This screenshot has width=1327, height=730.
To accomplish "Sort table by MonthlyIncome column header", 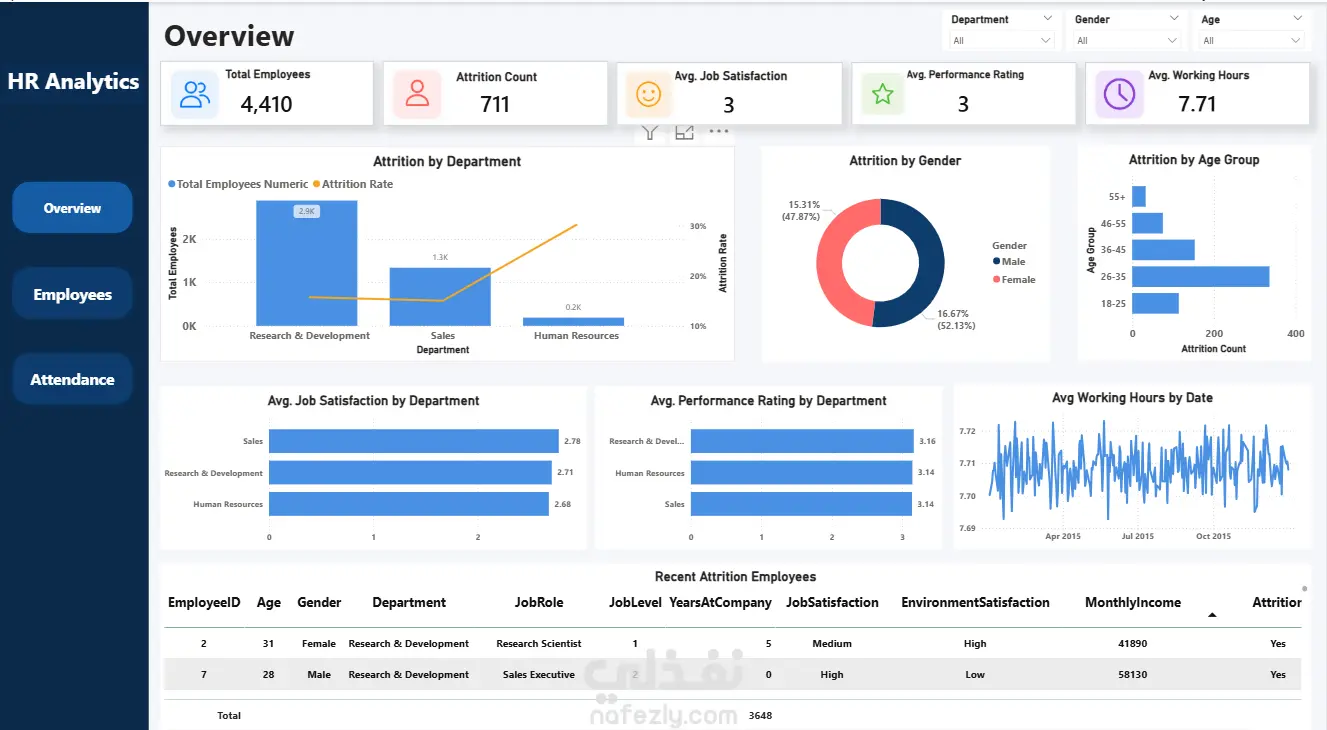I will tap(1133, 603).
